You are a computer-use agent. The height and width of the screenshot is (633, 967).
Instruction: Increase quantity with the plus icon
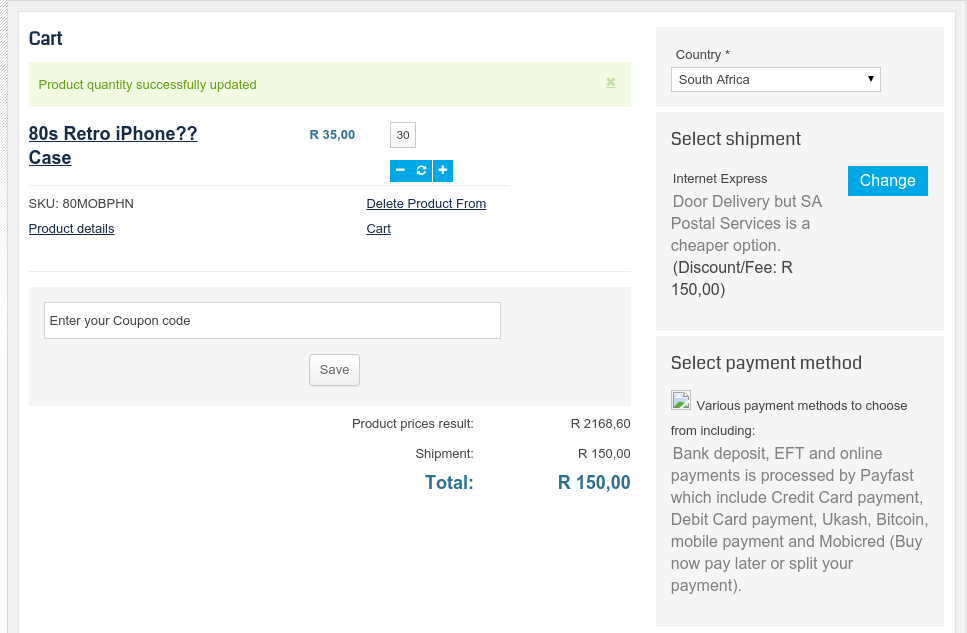click(x=443, y=171)
